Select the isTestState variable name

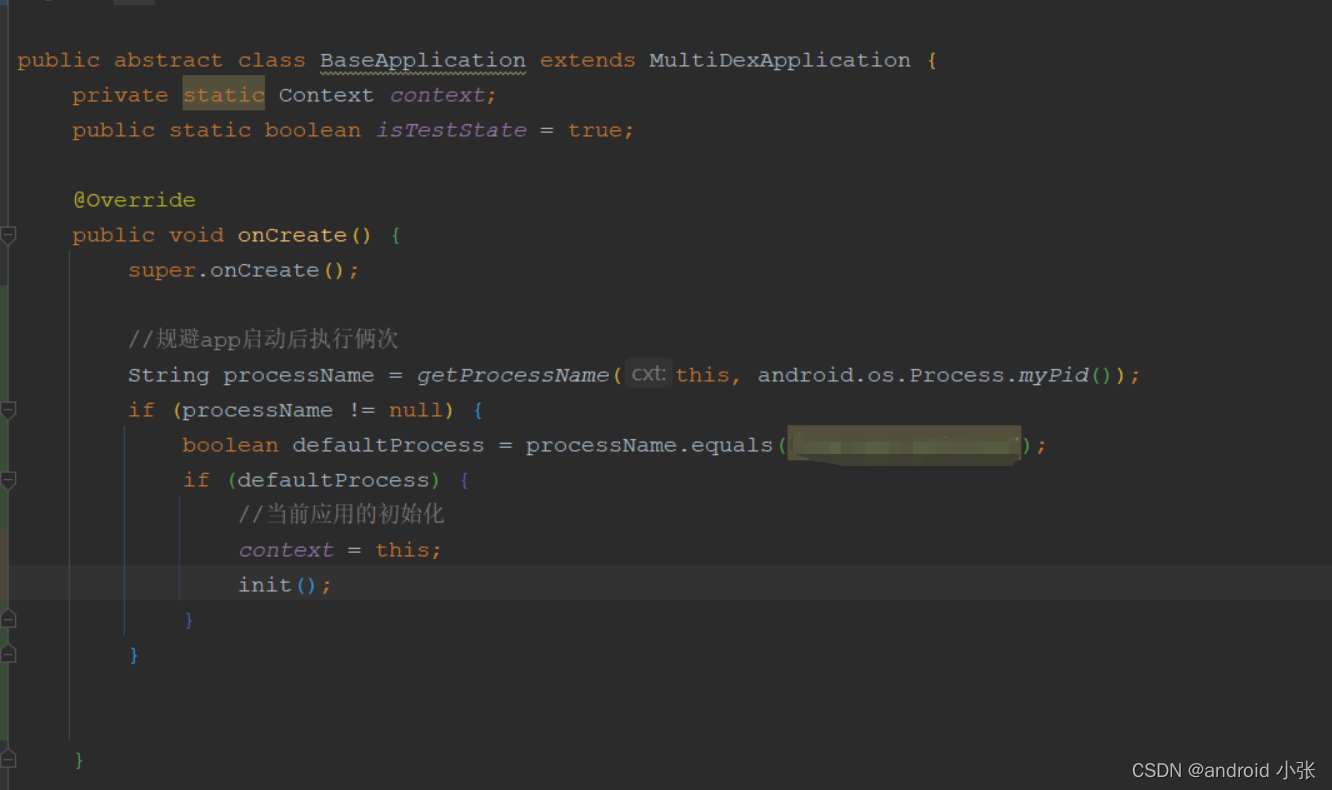451,129
